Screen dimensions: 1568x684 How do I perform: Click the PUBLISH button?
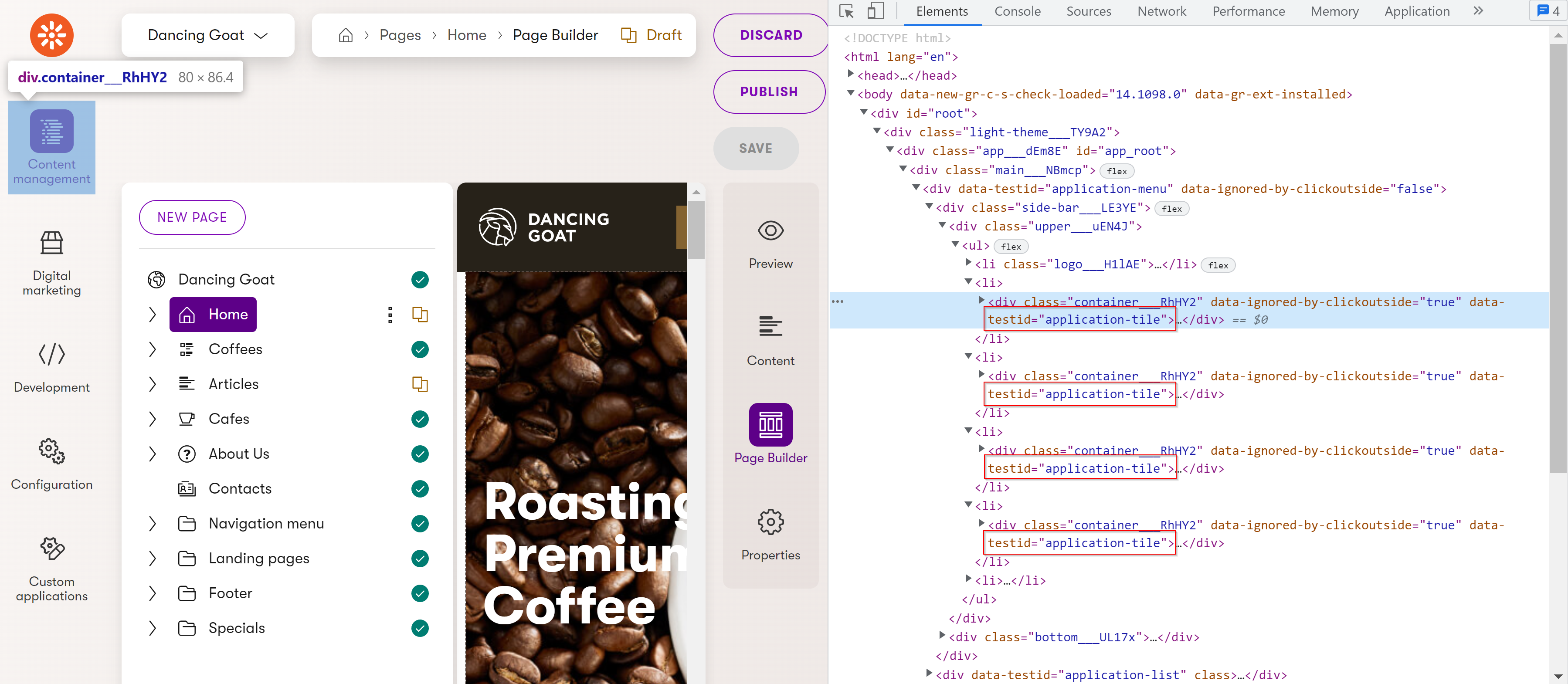[768, 91]
